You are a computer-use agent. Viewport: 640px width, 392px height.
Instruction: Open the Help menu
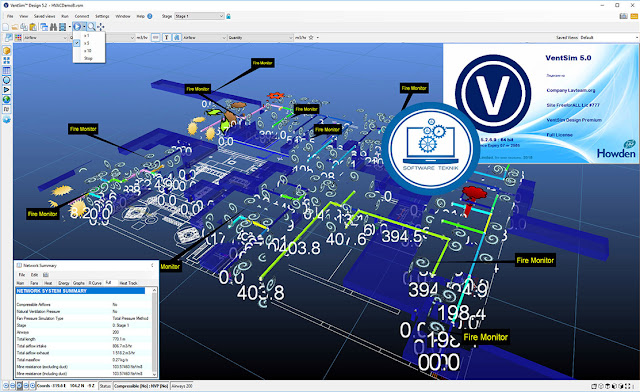pyautogui.click(x=140, y=16)
